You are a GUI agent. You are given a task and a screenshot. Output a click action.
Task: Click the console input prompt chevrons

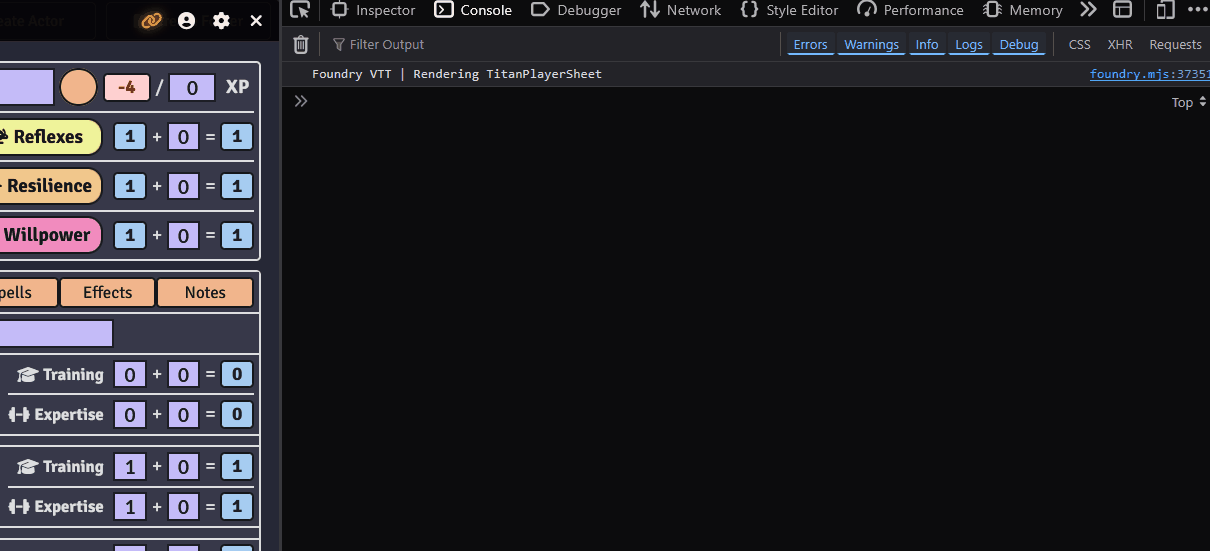tap(301, 101)
